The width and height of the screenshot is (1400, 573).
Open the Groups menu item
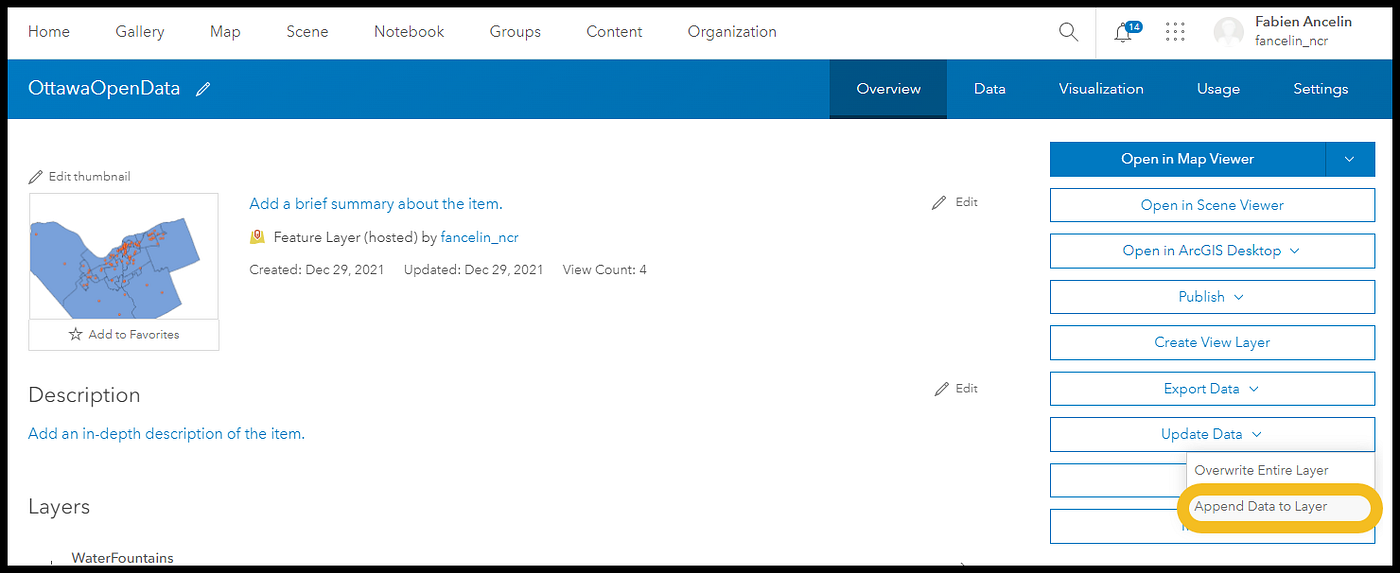[x=515, y=32]
